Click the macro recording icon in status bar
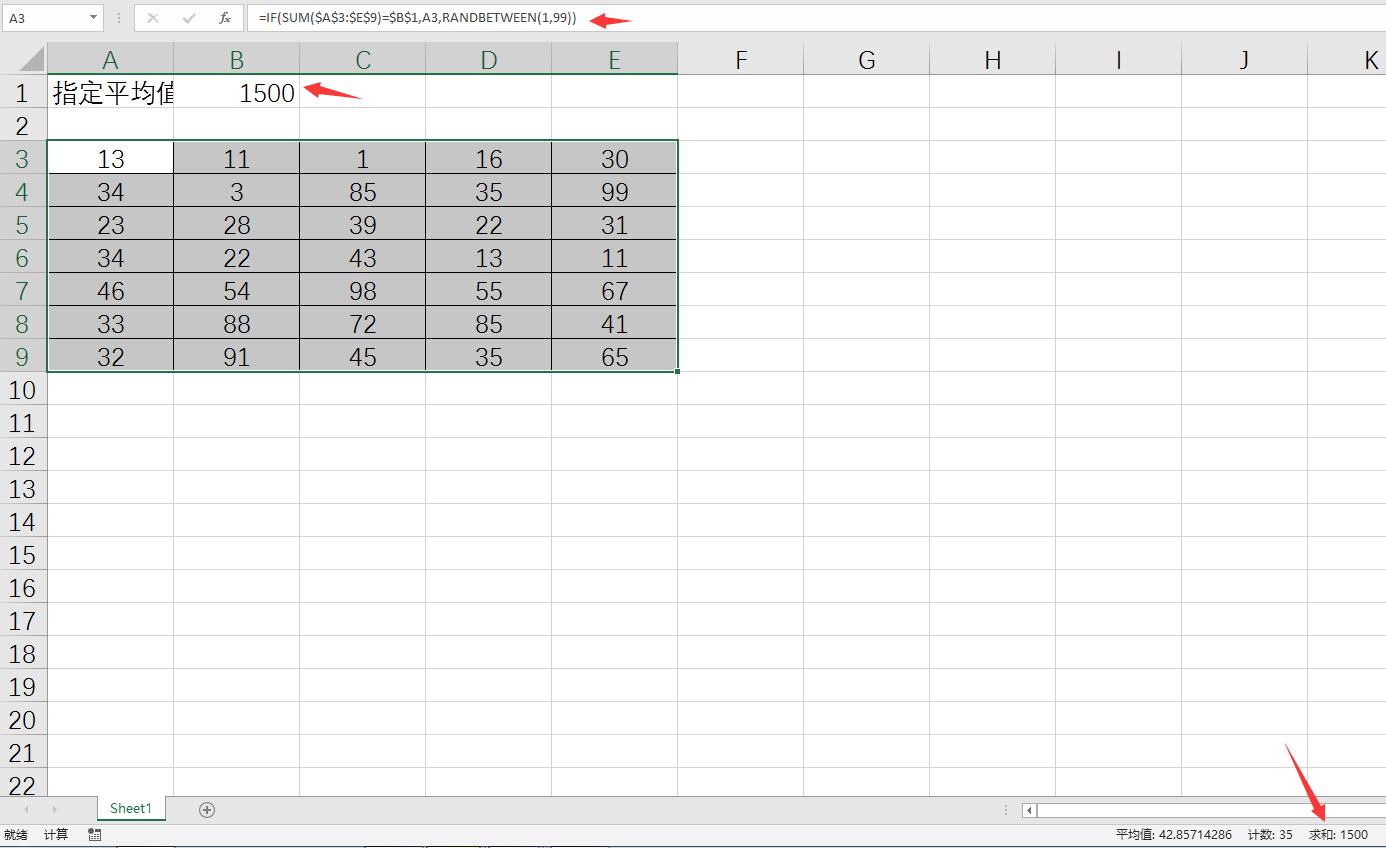The height and width of the screenshot is (848, 1386). (x=95, y=834)
